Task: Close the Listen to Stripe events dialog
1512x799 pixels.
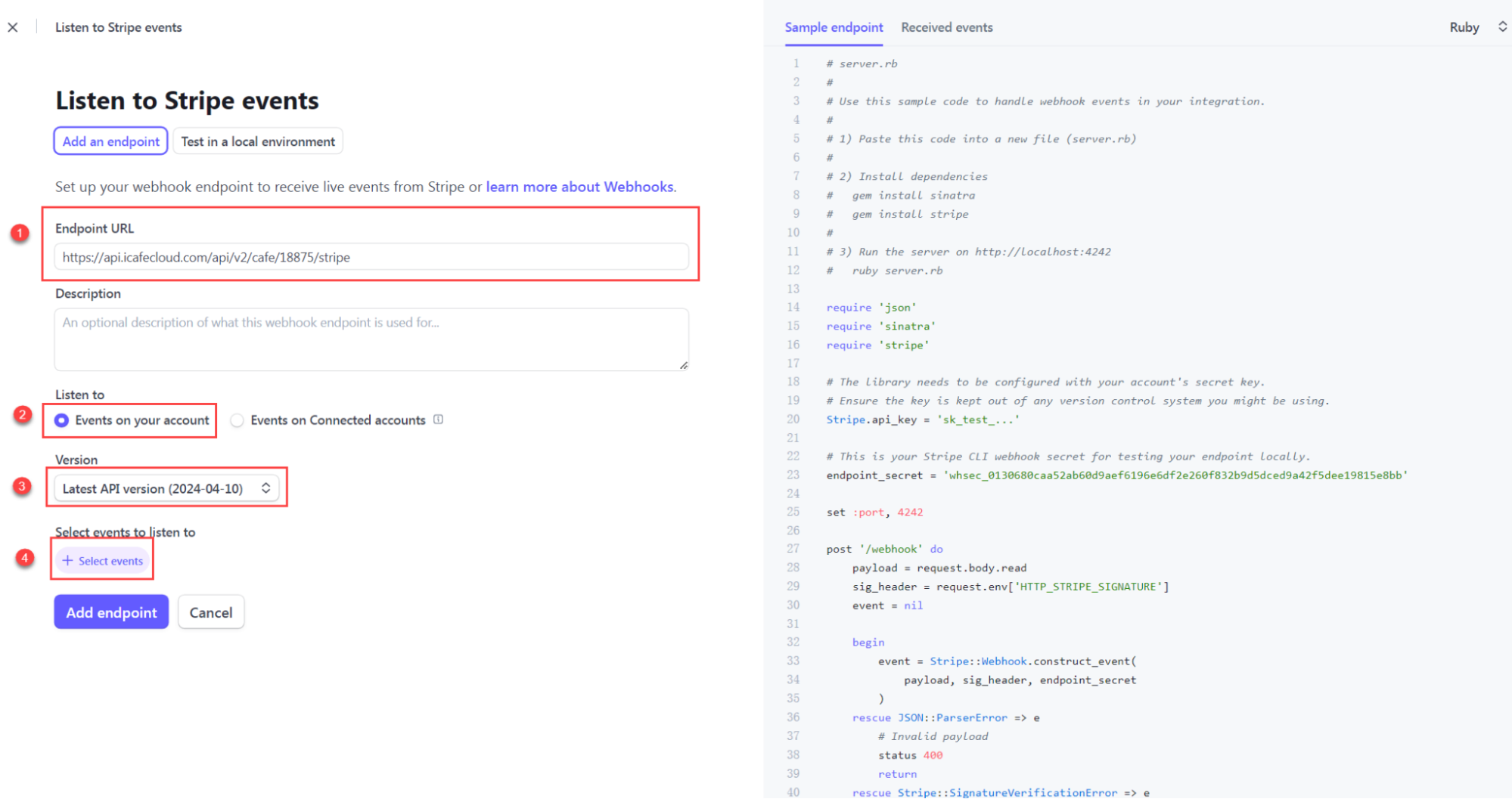Action: [13, 27]
